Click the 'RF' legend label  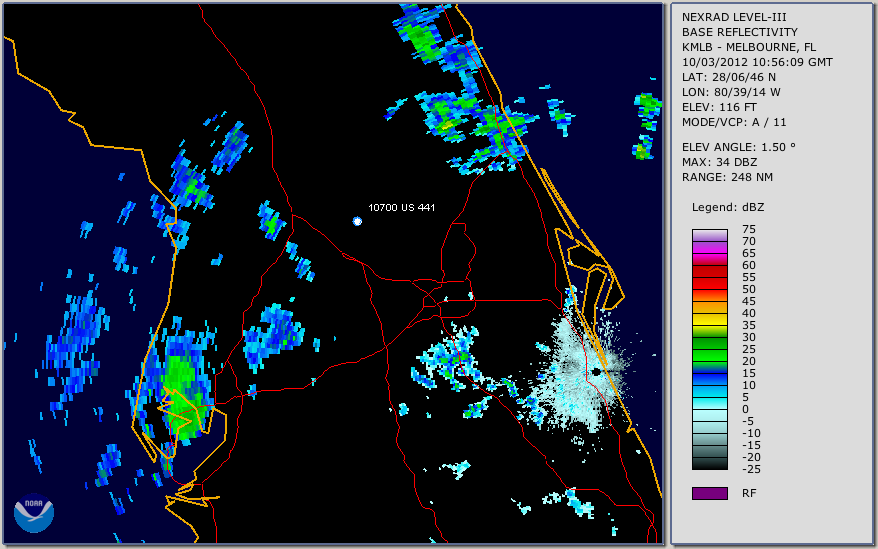(x=749, y=493)
